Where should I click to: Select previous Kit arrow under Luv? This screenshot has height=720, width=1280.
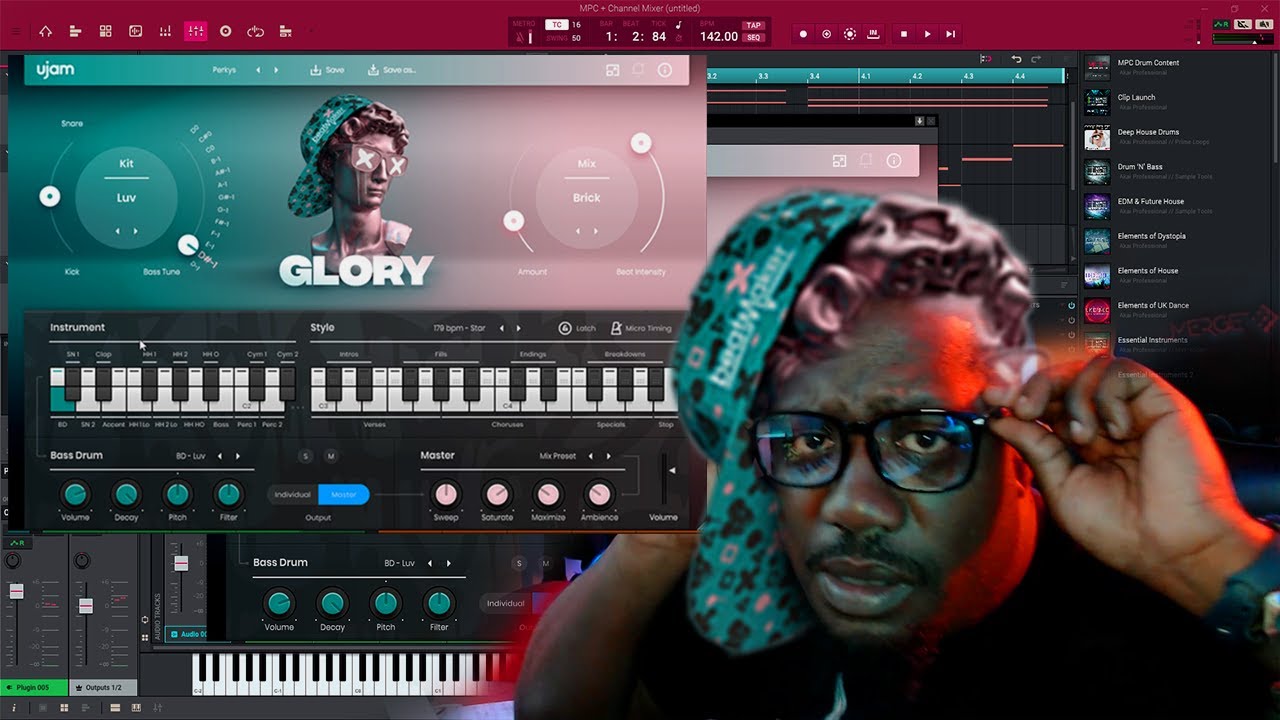[x=117, y=231]
